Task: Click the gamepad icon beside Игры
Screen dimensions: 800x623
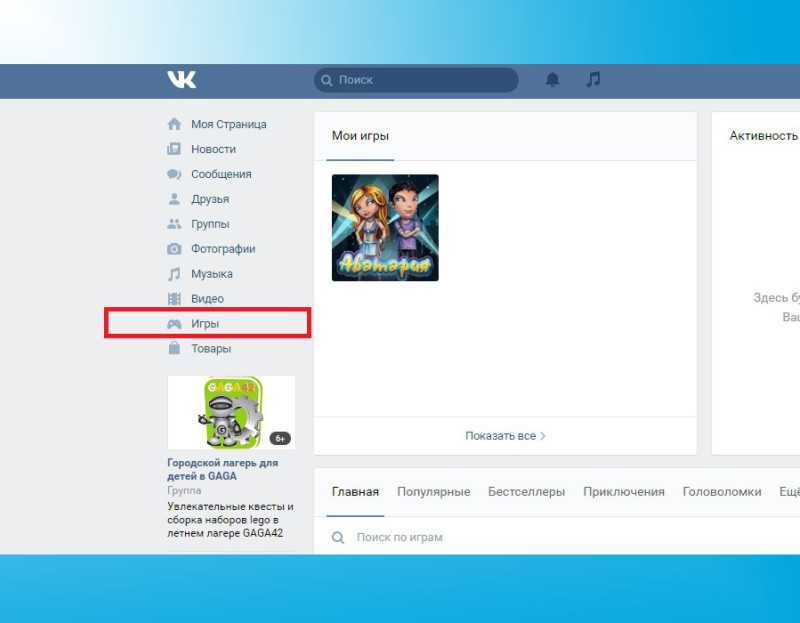Action: tap(174, 323)
